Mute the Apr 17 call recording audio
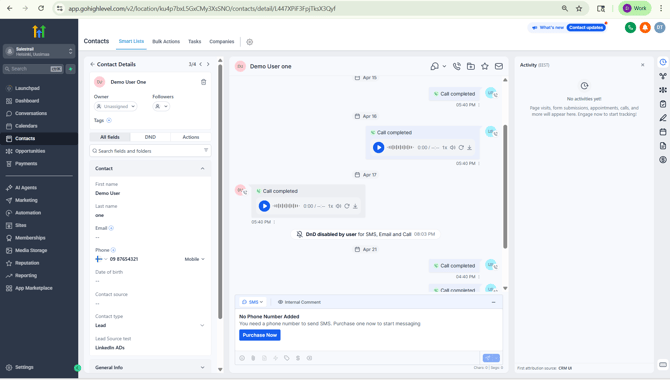This screenshot has height=380, width=670. (338, 206)
